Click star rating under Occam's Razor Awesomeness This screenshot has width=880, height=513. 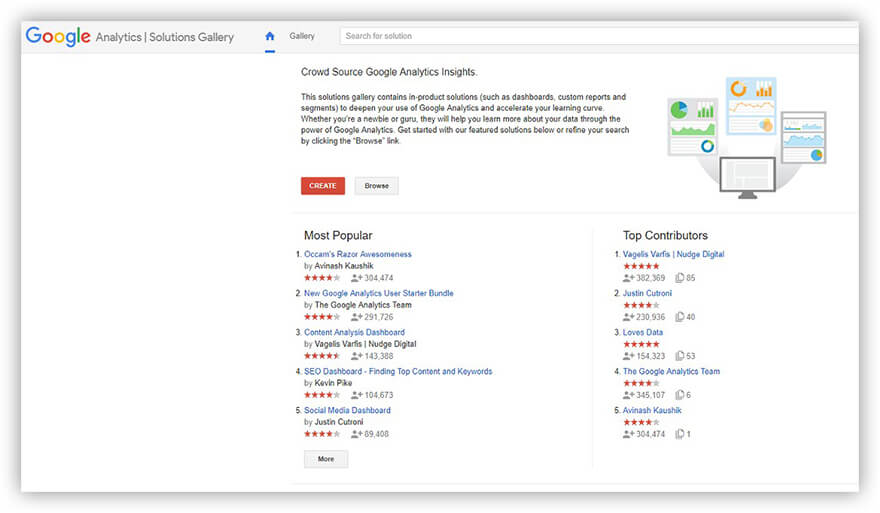coord(322,278)
